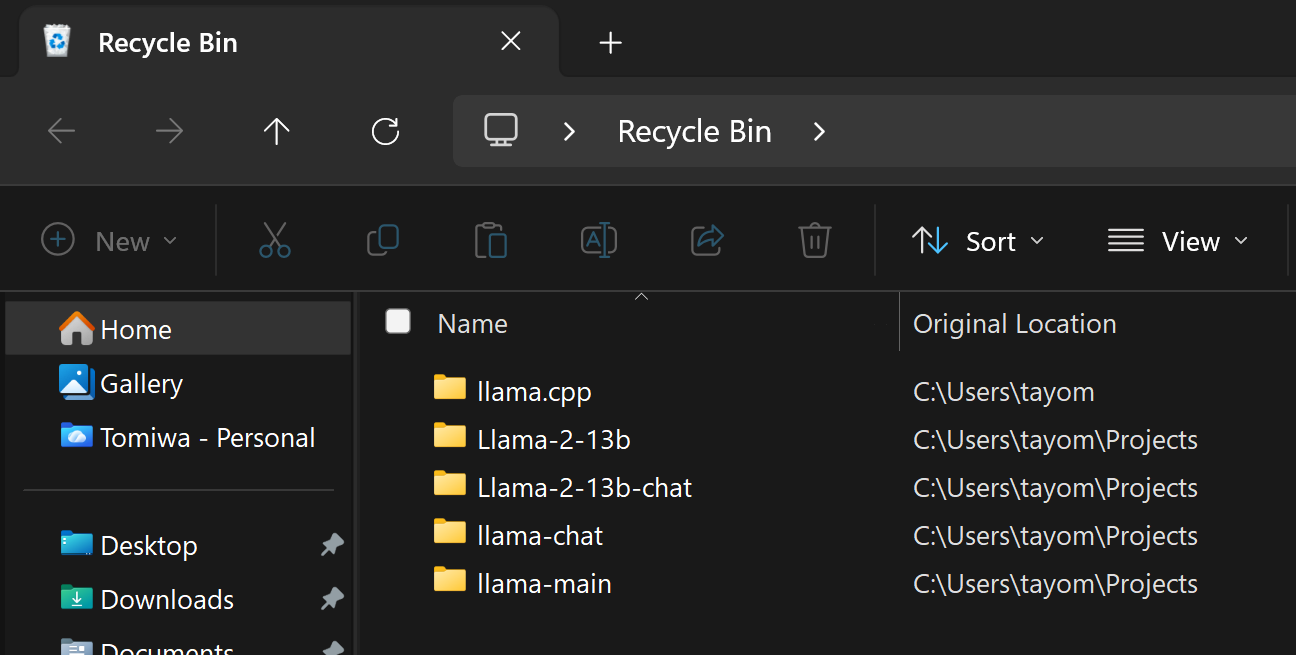Image resolution: width=1296 pixels, height=655 pixels.
Task: Unpin Downloads using its pin icon
Action: tap(331, 599)
